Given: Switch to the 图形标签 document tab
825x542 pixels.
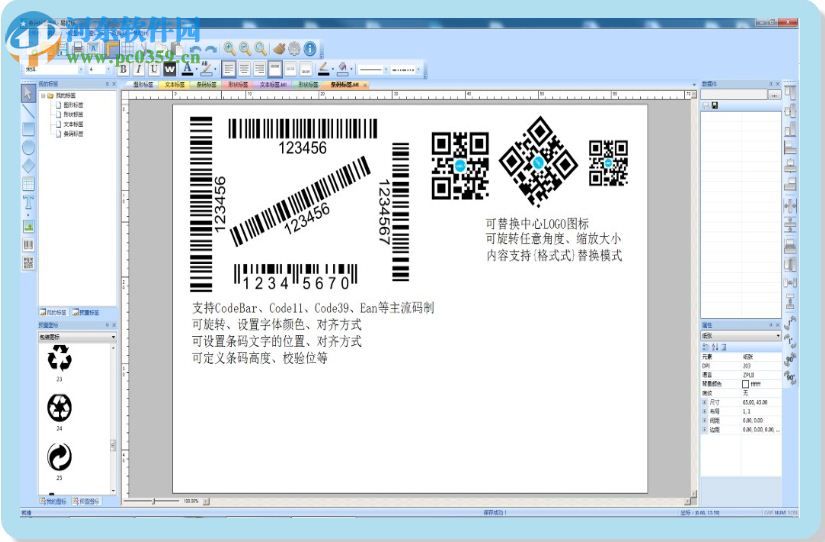Looking at the screenshot, I should click(x=143, y=84).
